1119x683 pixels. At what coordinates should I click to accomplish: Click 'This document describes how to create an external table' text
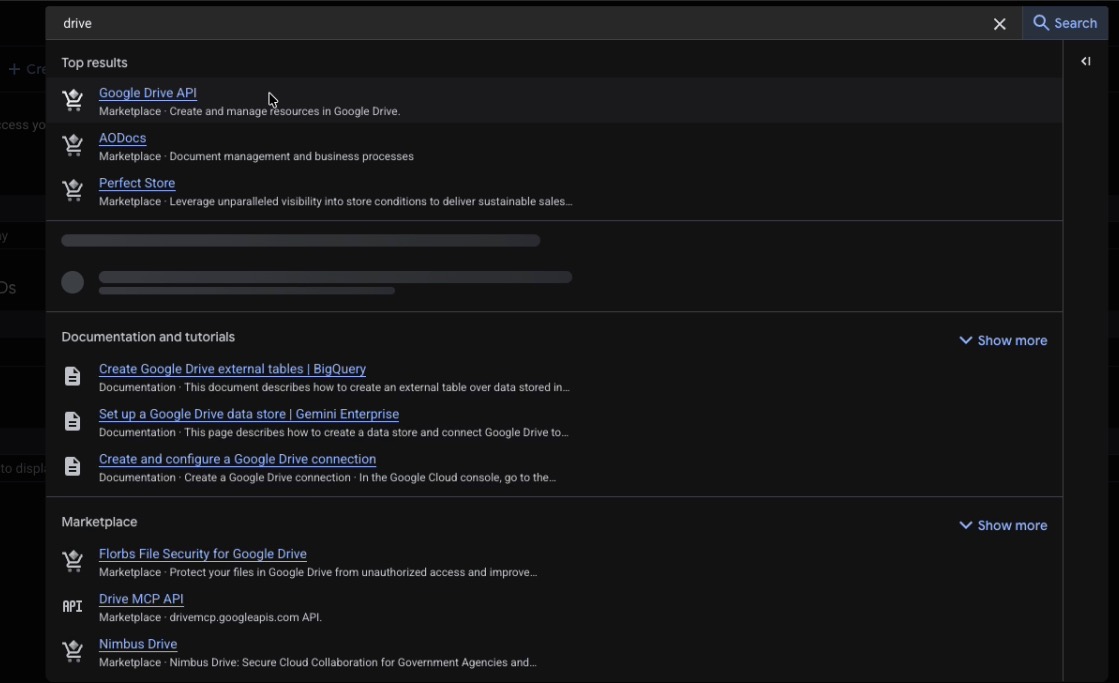(x=377, y=388)
